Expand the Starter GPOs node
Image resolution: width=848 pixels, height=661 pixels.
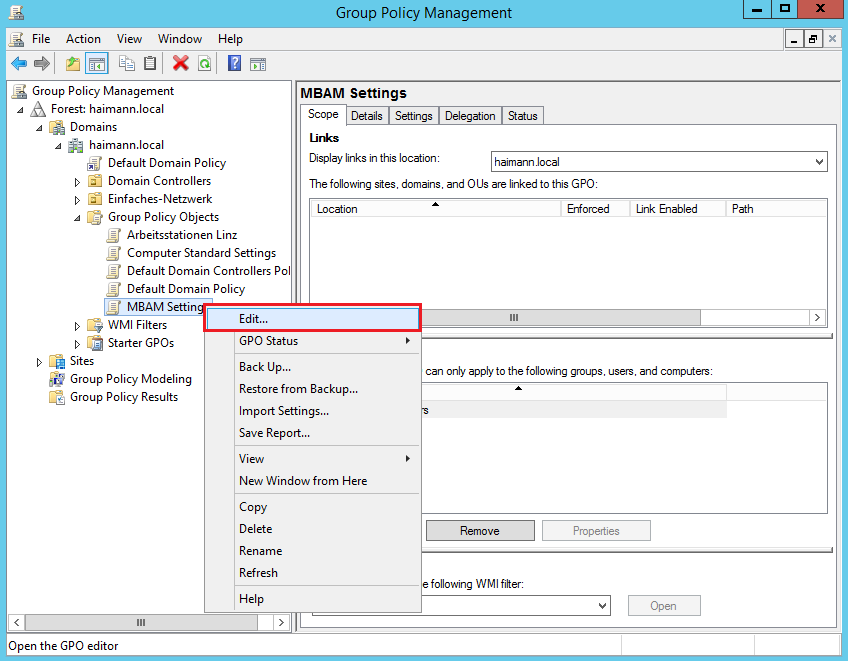point(77,344)
